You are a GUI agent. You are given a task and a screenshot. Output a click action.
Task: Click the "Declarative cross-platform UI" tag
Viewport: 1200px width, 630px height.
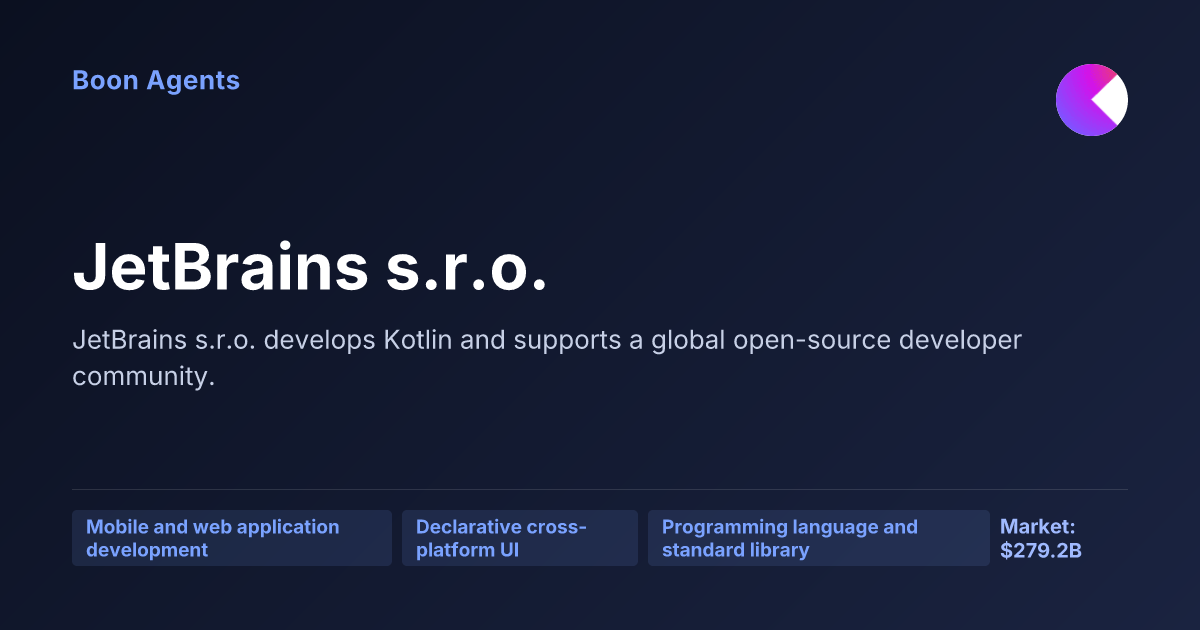(520, 538)
